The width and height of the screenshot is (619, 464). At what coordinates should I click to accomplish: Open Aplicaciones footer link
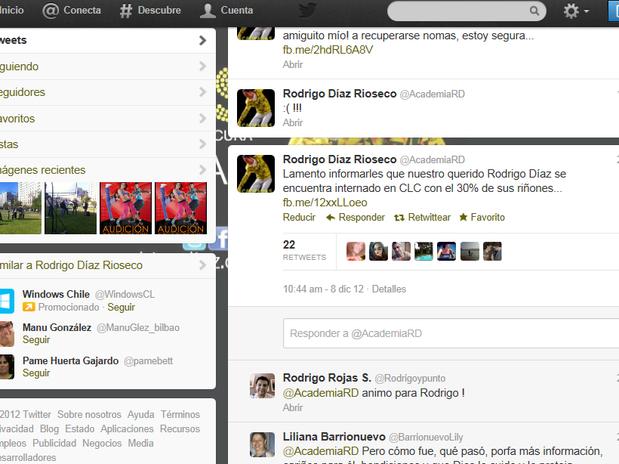click(x=127, y=429)
